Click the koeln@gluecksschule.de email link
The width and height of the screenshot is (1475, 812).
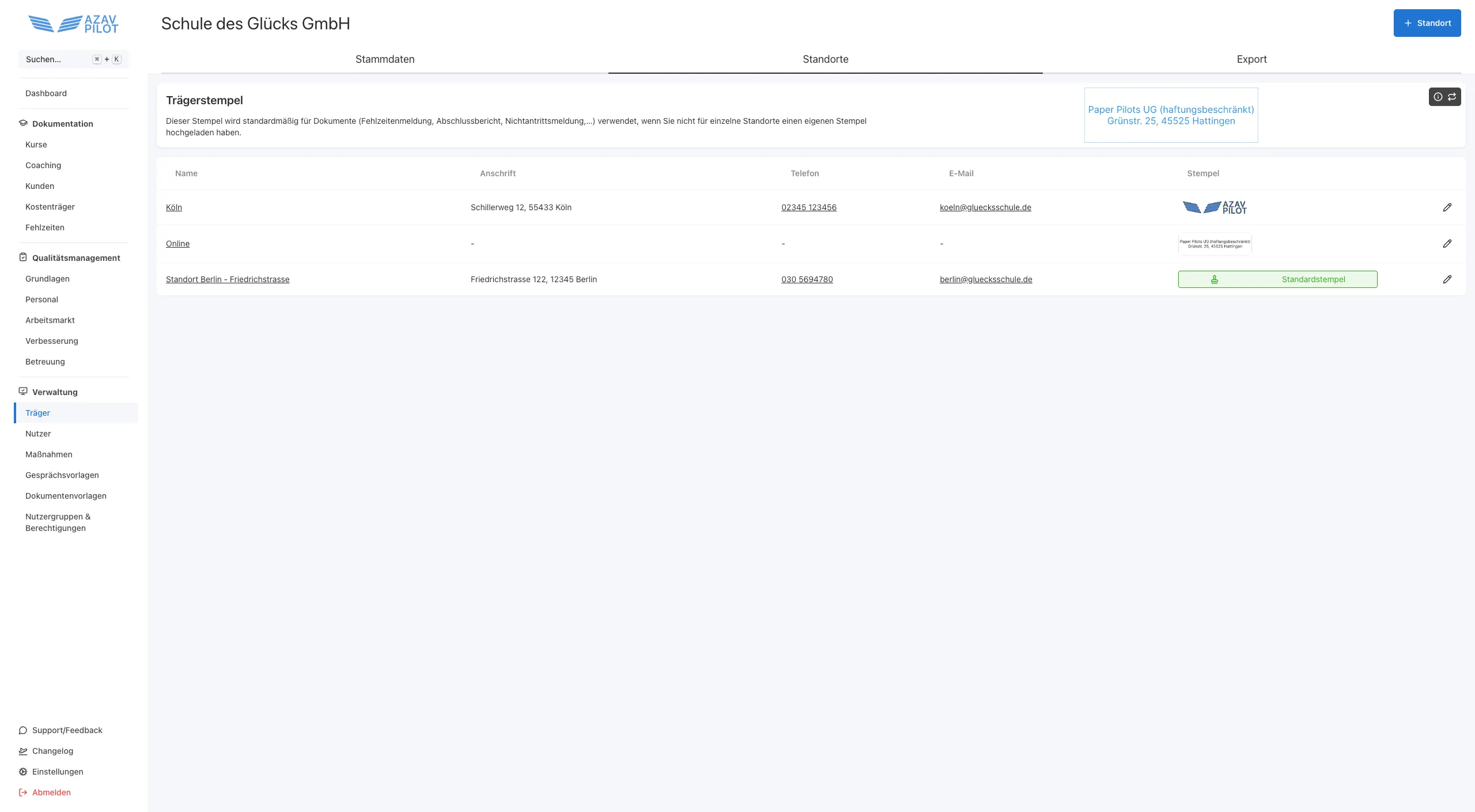point(985,207)
